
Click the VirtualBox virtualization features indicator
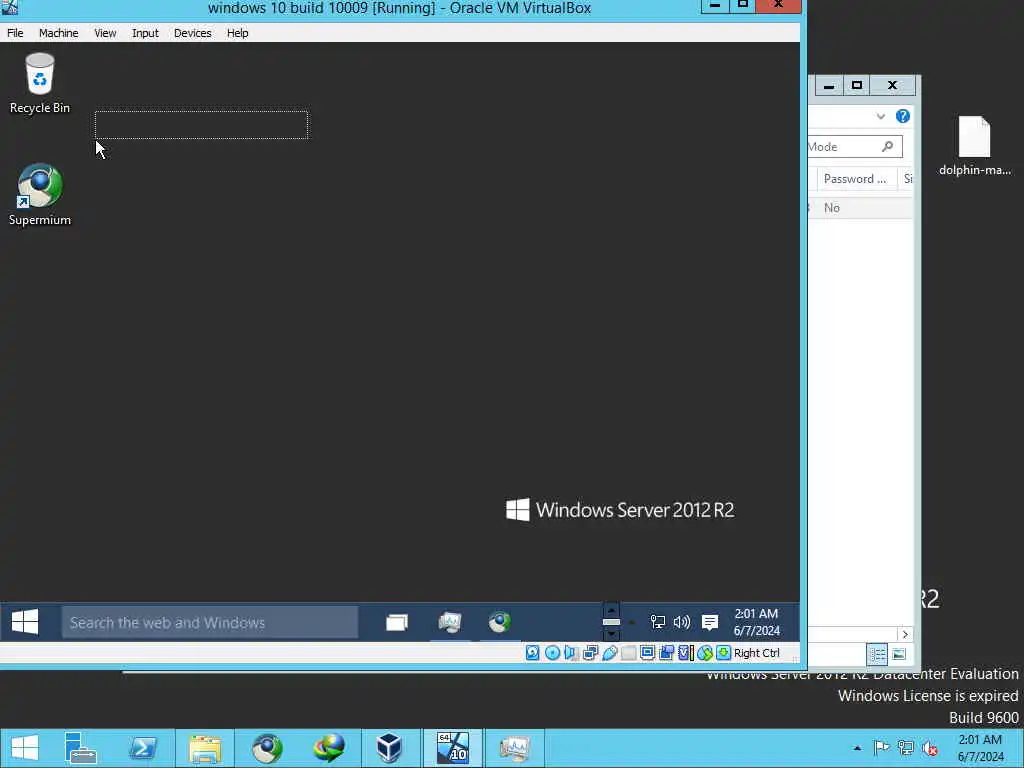click(x=686, y=653)
